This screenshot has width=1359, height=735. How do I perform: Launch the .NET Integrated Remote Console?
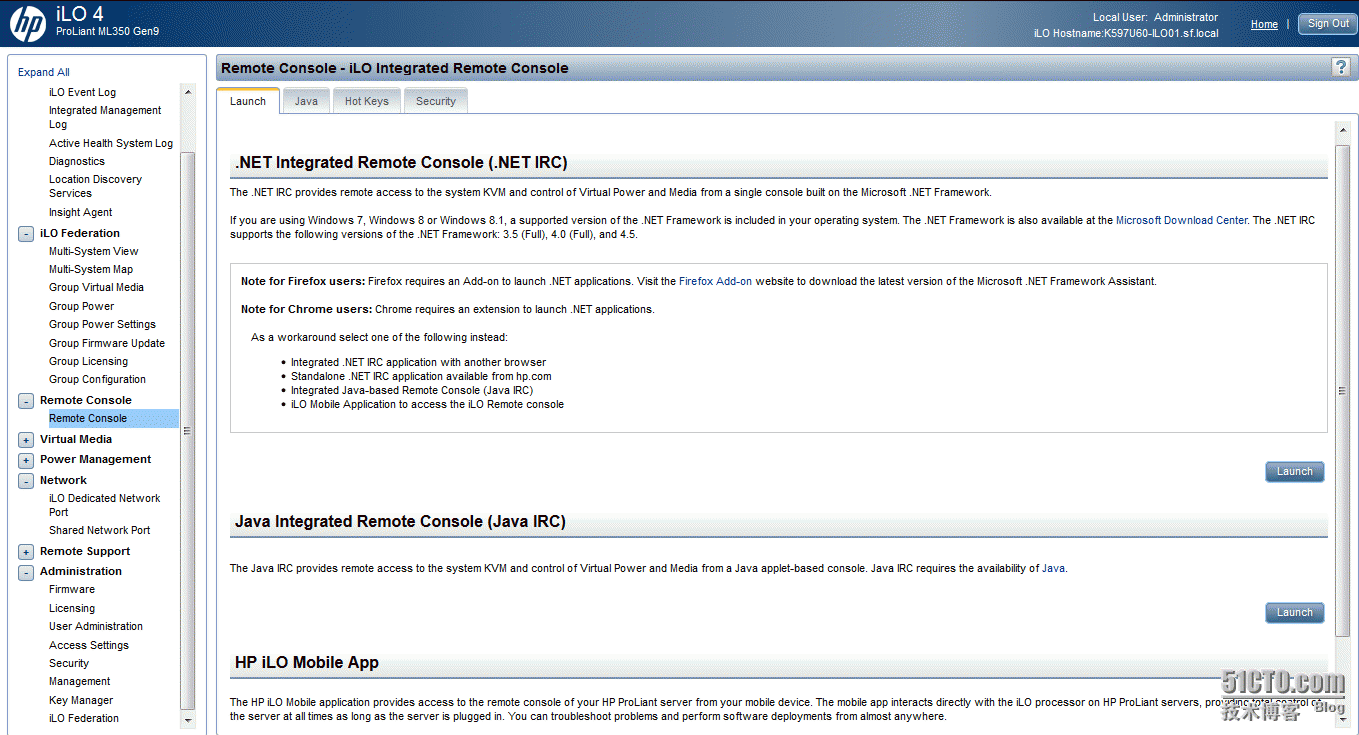click(x=1294, y=472)
